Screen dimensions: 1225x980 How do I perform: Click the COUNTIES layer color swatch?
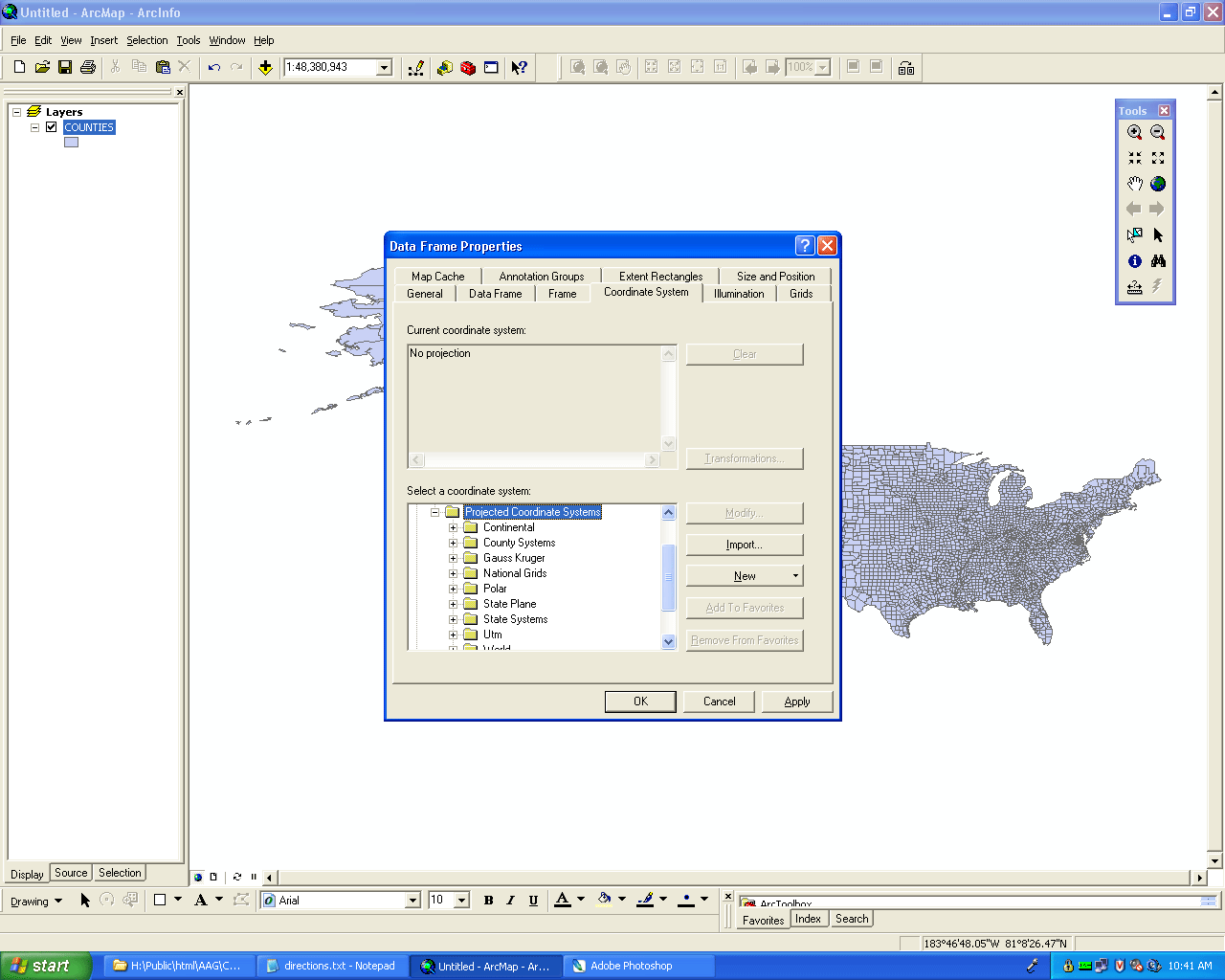pyautogui.click(x=71, y=143)
